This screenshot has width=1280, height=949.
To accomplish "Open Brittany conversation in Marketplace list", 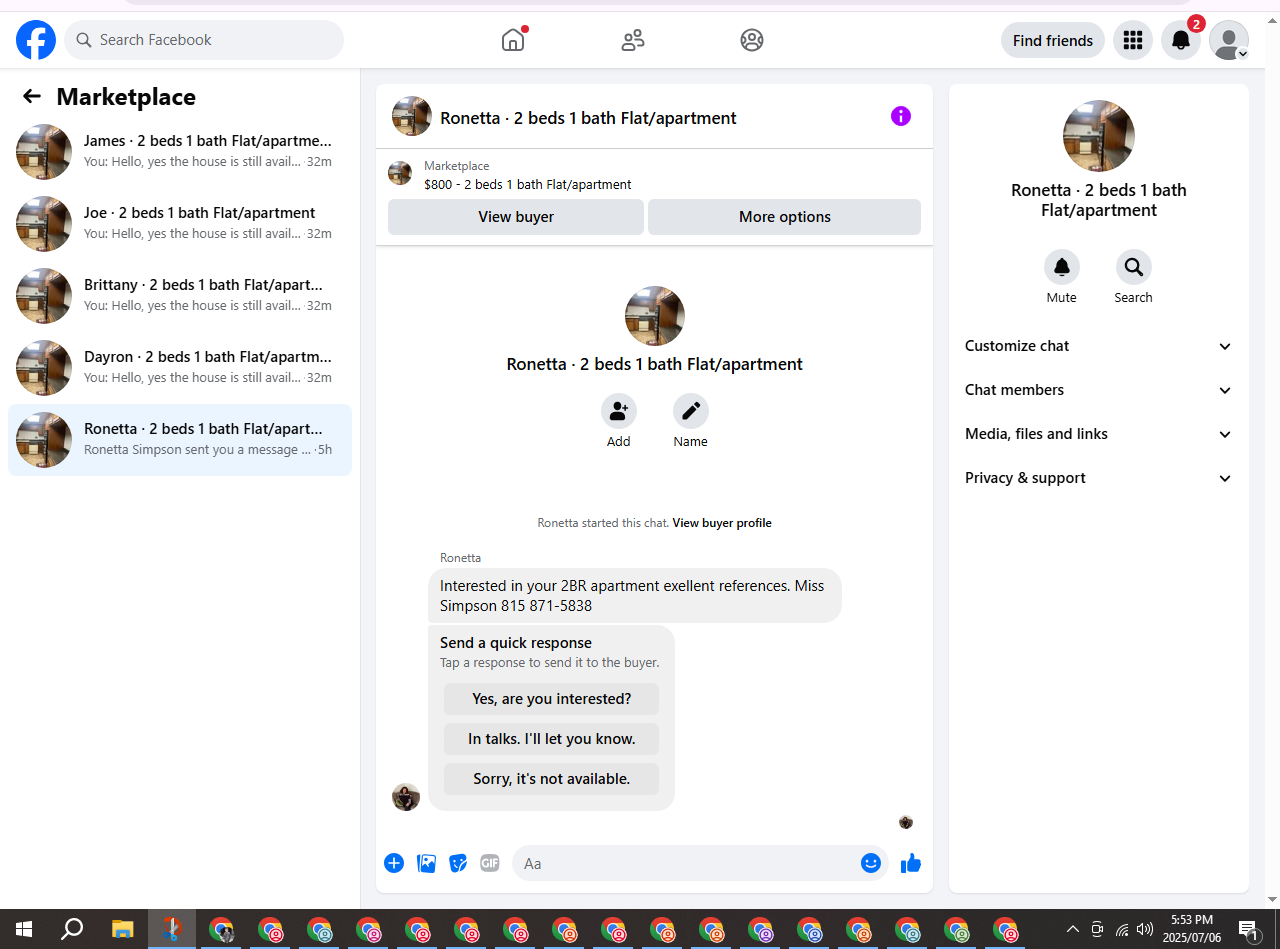I will pyautogui.click(x=180, y=296).
